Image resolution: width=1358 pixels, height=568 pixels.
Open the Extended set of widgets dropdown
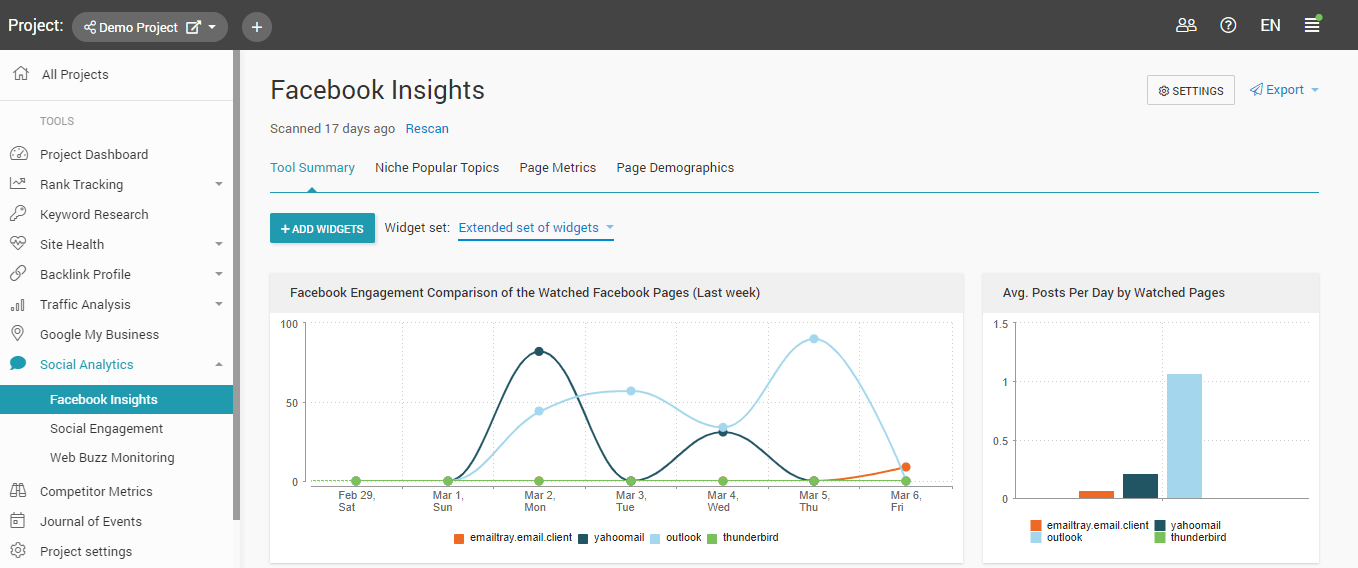(535, 228)
